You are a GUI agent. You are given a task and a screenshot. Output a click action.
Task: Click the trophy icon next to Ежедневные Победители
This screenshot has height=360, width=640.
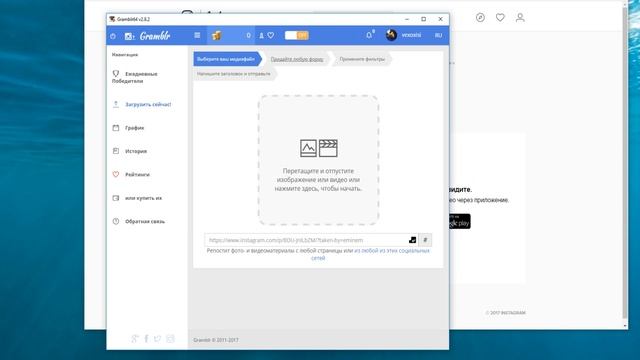(116, 73)
